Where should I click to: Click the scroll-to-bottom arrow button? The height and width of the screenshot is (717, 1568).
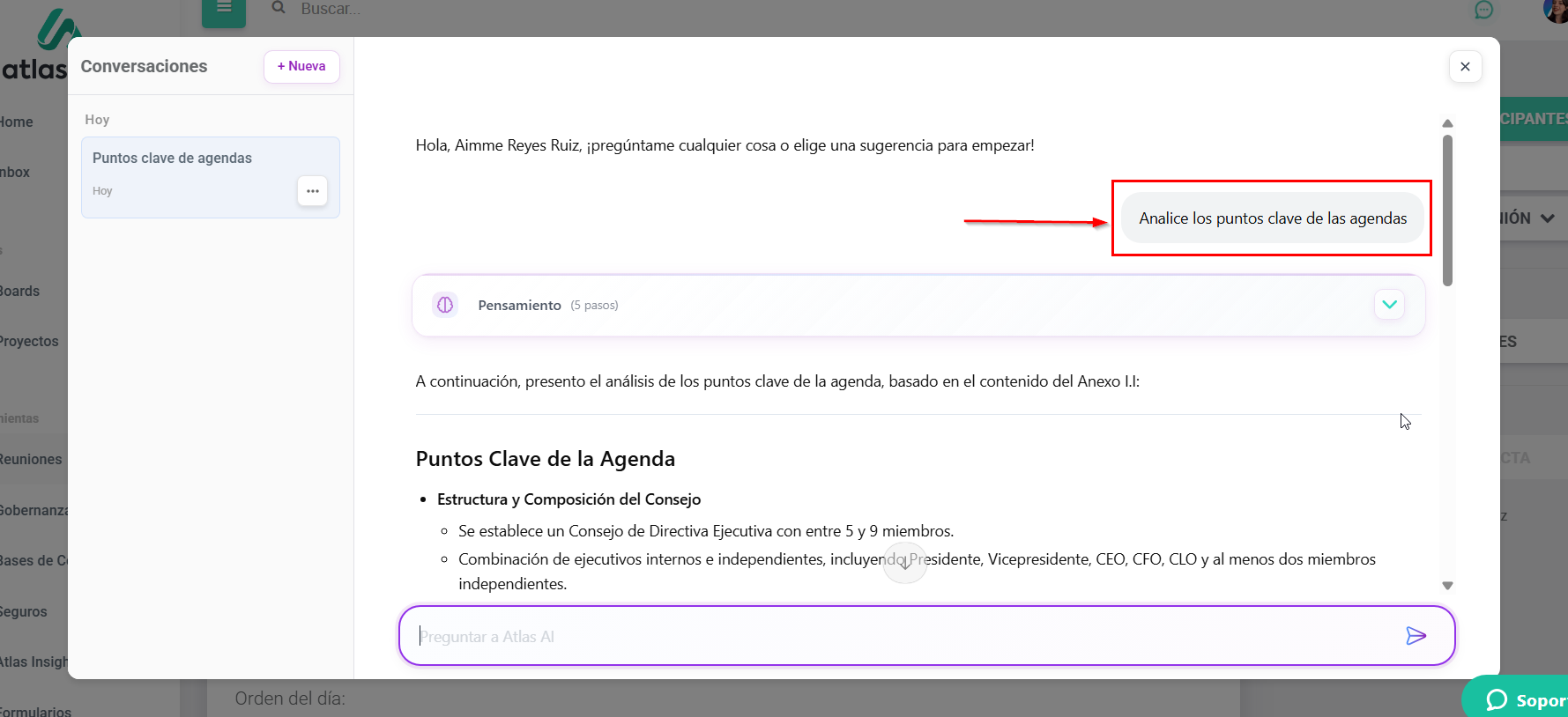tap(904, 563)
